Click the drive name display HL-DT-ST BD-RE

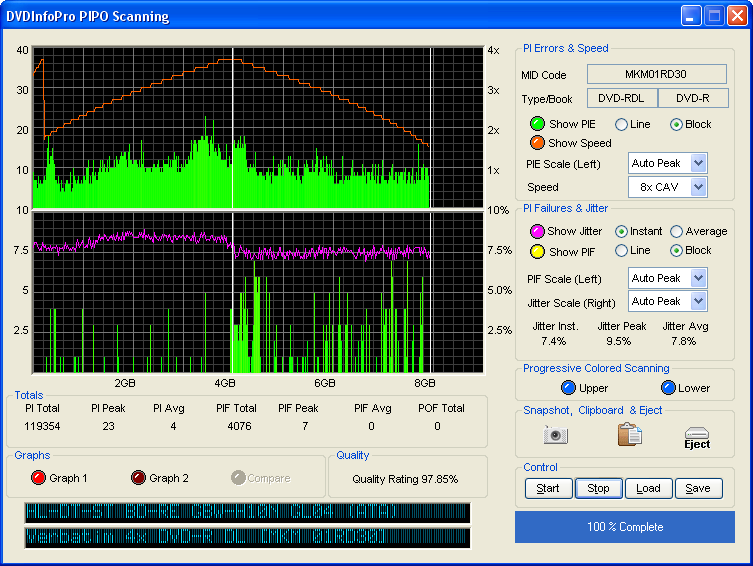point(247,513)
